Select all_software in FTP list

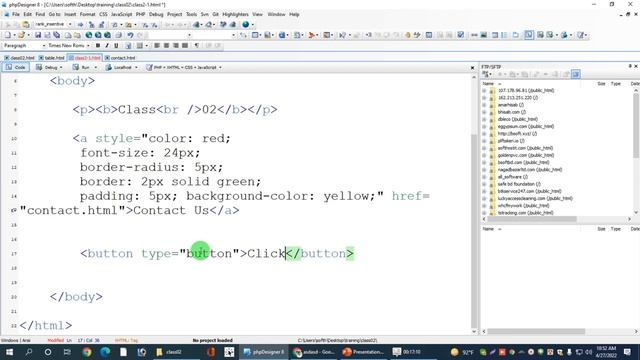513,177
